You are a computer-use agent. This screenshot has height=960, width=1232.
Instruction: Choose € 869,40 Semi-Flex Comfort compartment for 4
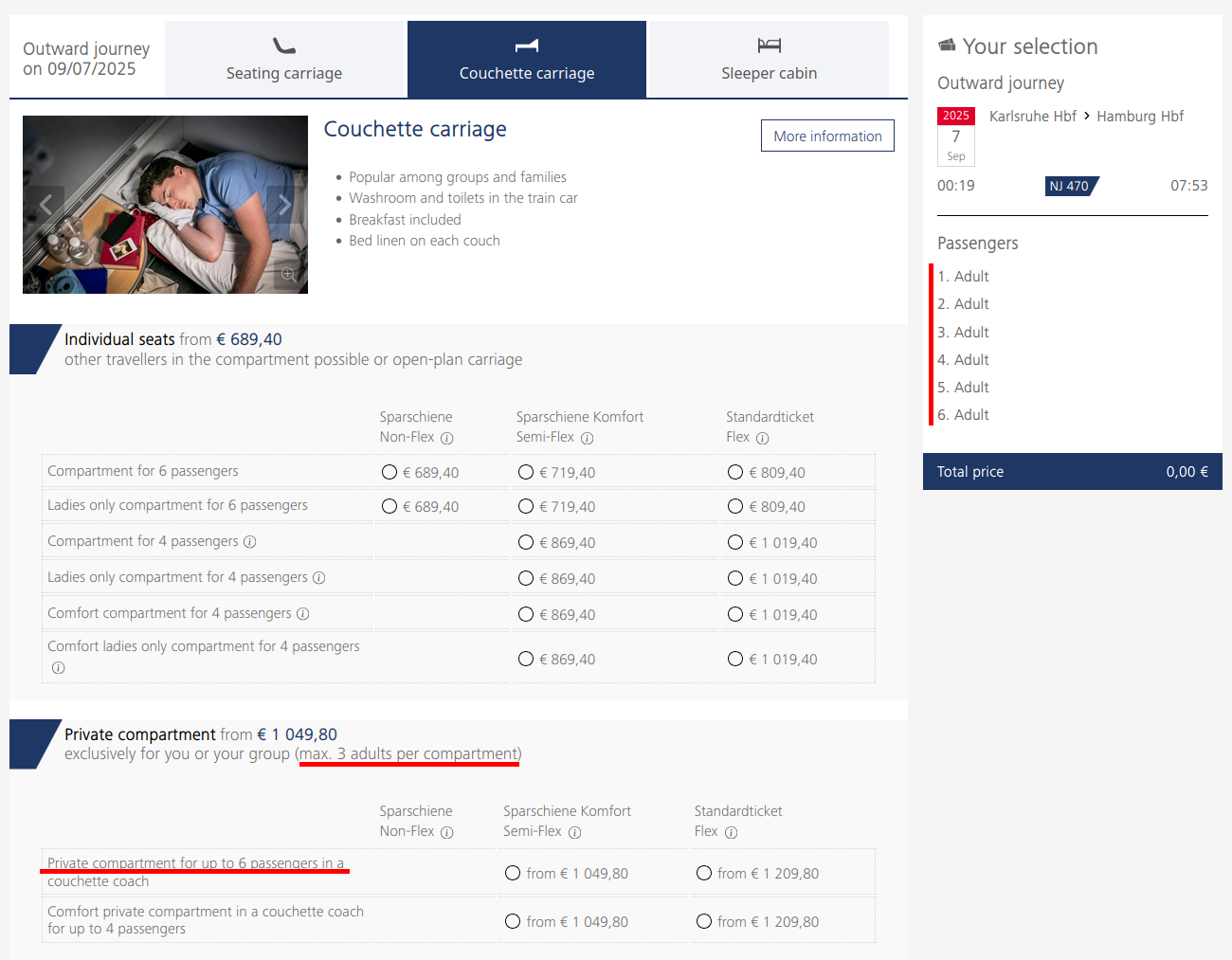coord(526,614)
